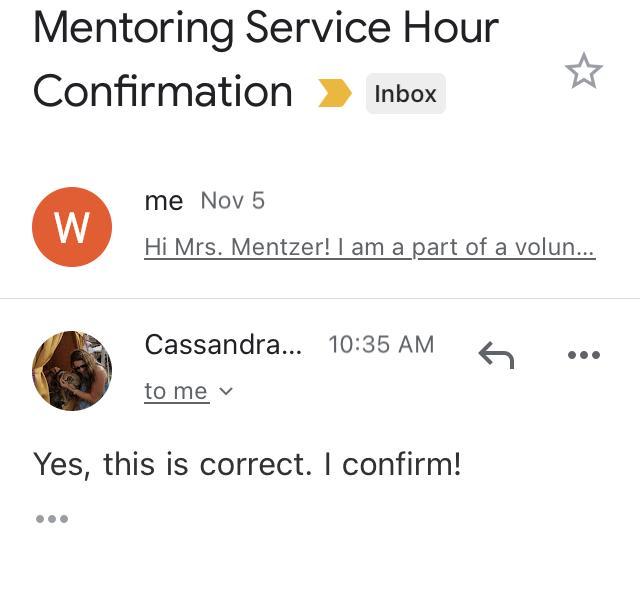Reply to Cassandra's message
Image resolution: width=640 pixels, height=599 pixels.
point(496,354)
